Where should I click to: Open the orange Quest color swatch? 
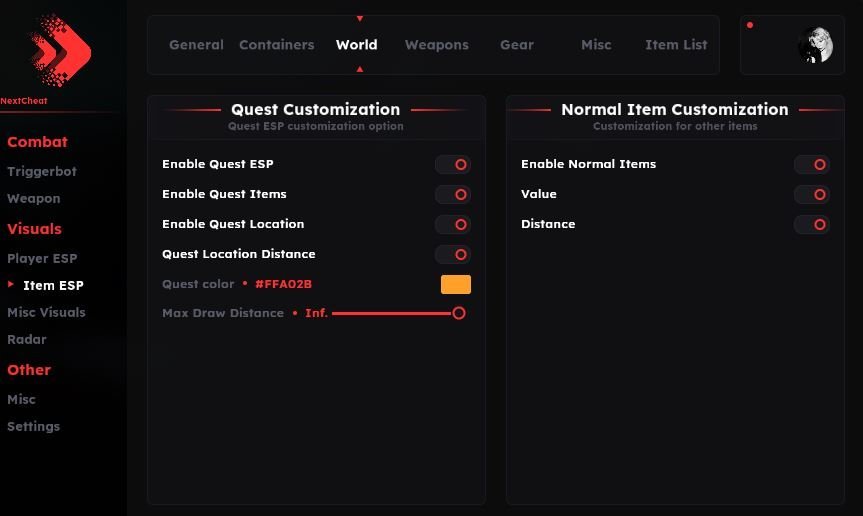click(x=456, y=285)
